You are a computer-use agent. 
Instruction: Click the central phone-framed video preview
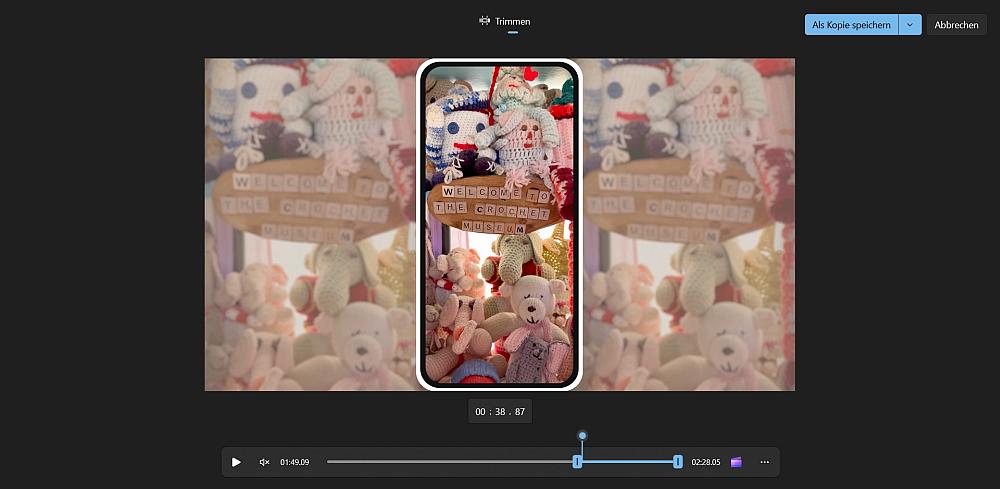click(499, 224)
